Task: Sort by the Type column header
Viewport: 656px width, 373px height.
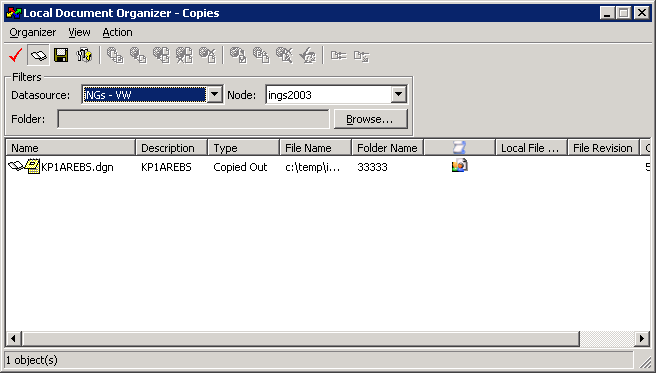Action: [x=243, y=148]
